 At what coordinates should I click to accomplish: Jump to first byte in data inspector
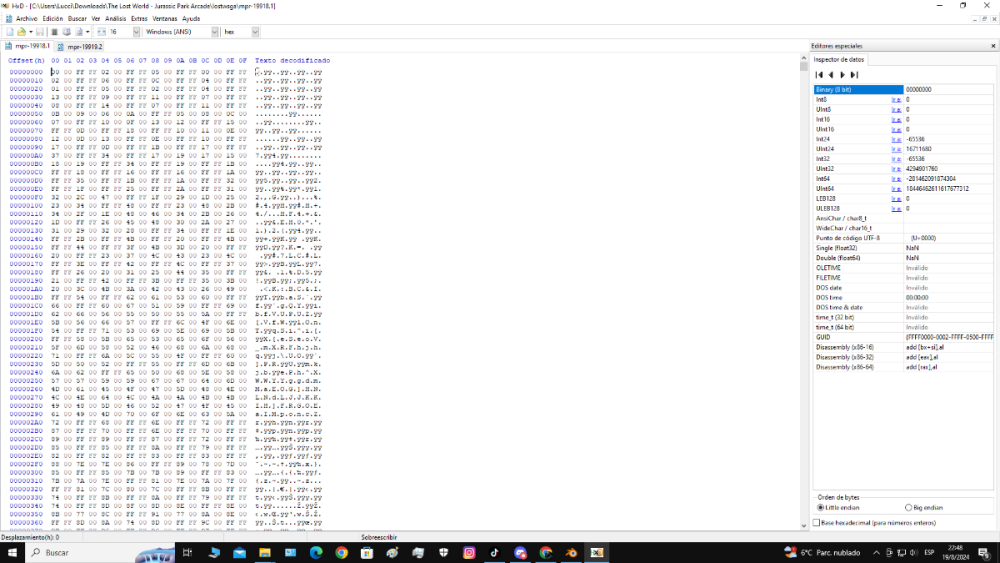coord(819,75)
